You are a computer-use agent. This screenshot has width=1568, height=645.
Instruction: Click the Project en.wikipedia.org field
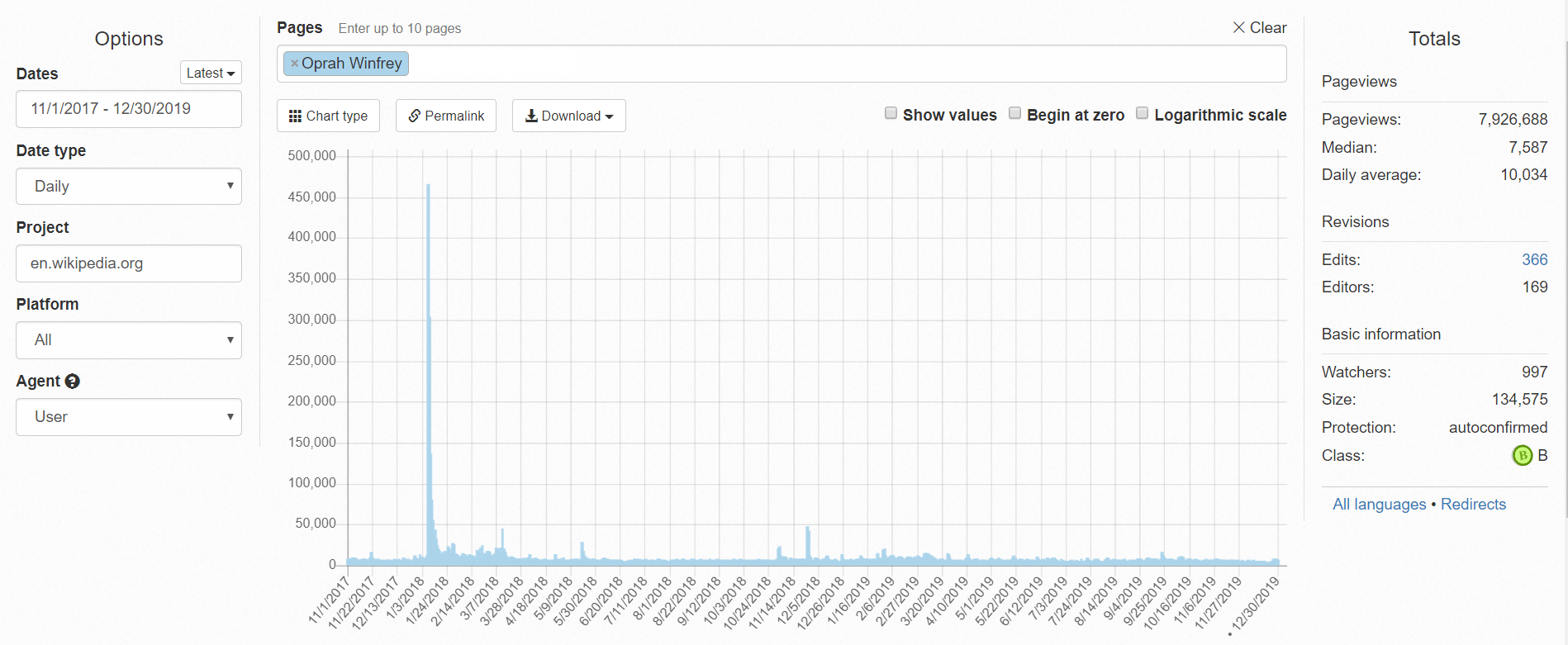click(x=129, y=263)
